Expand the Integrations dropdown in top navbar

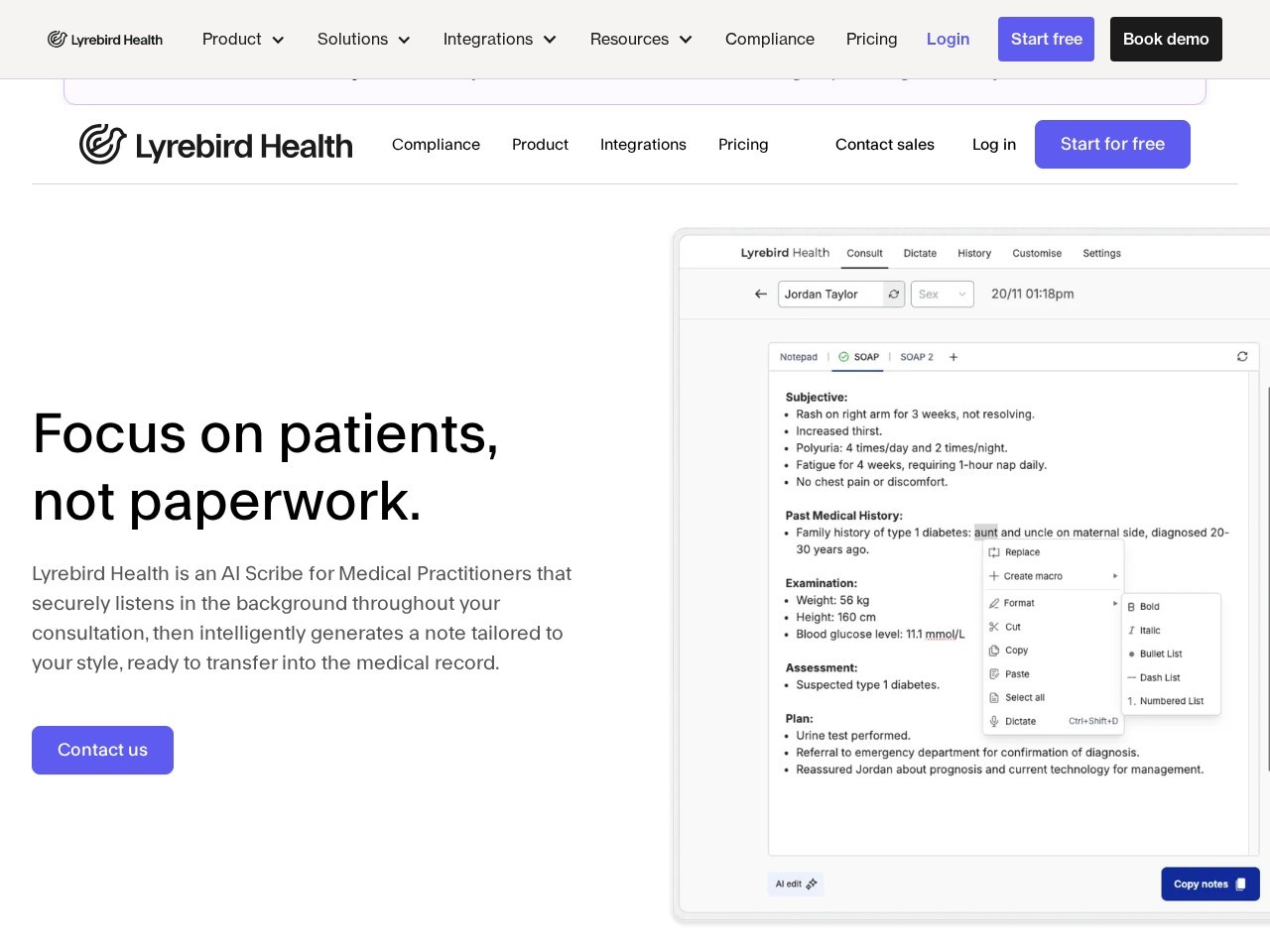[500, 40]
